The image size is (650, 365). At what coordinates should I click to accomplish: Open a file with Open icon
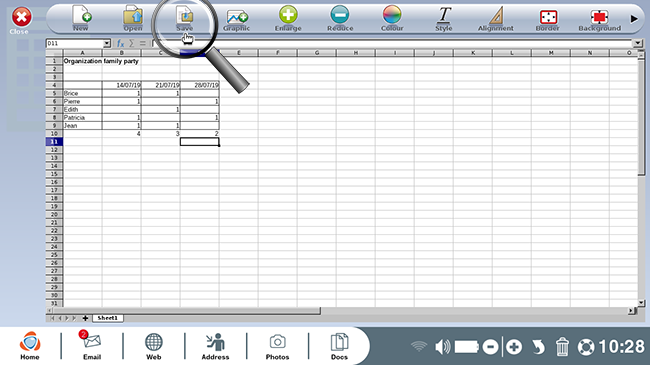tap(133, 18)
